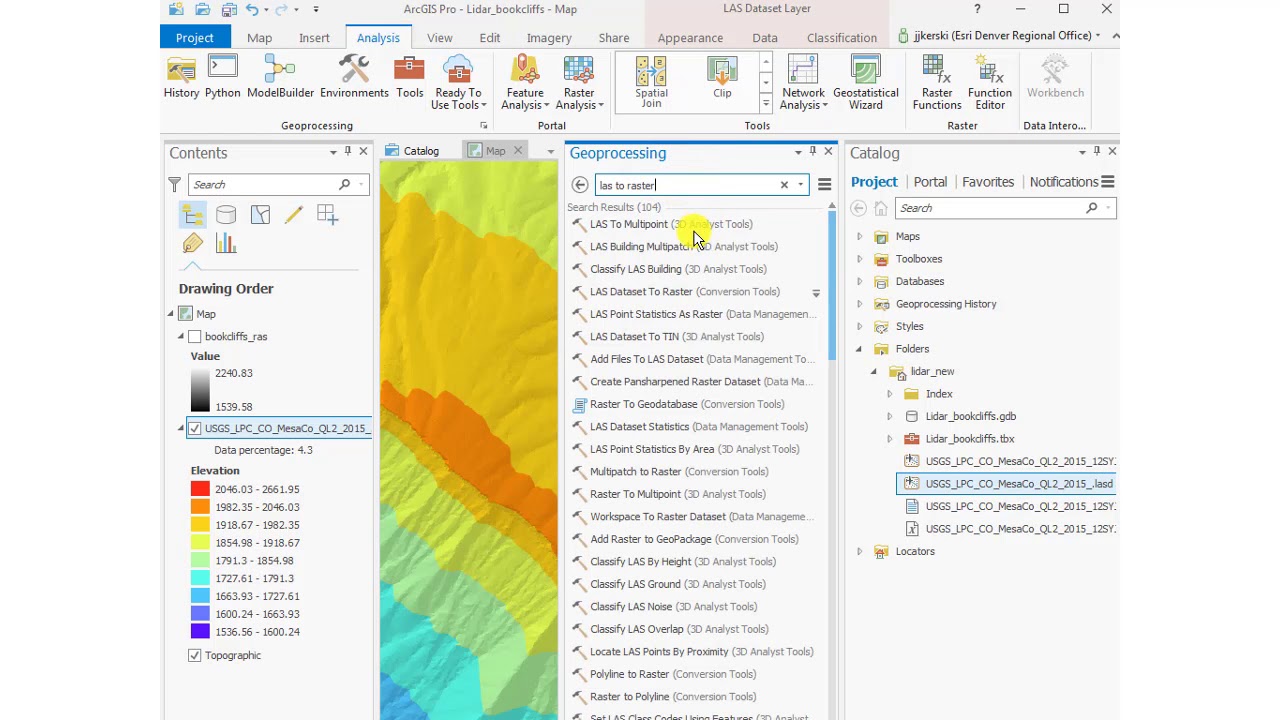The width and height of the screenshot is (1280, 720).
Task: Open the Project backstage tab
Action: (195, 37)
